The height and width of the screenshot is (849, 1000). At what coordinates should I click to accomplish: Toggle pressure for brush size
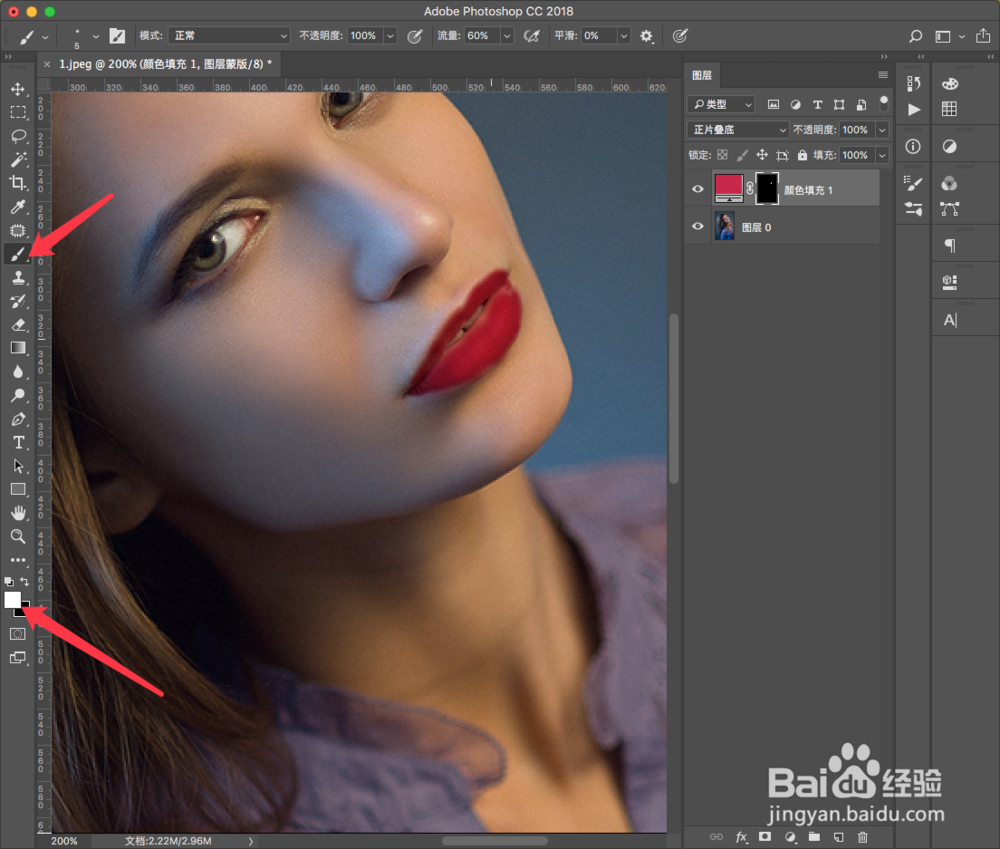(680, 36)
